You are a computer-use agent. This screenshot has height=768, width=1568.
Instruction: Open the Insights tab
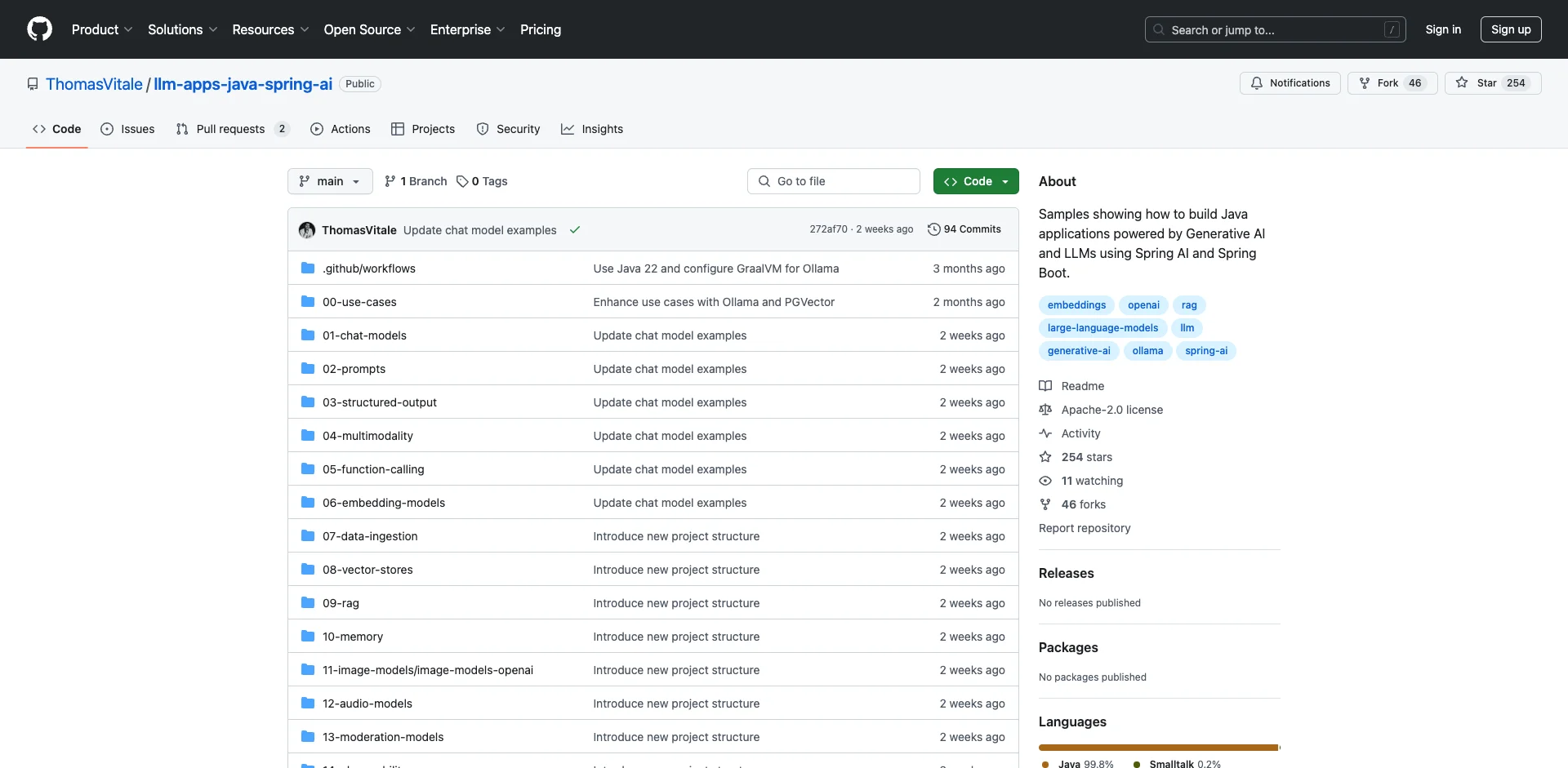tap(592, 129)
